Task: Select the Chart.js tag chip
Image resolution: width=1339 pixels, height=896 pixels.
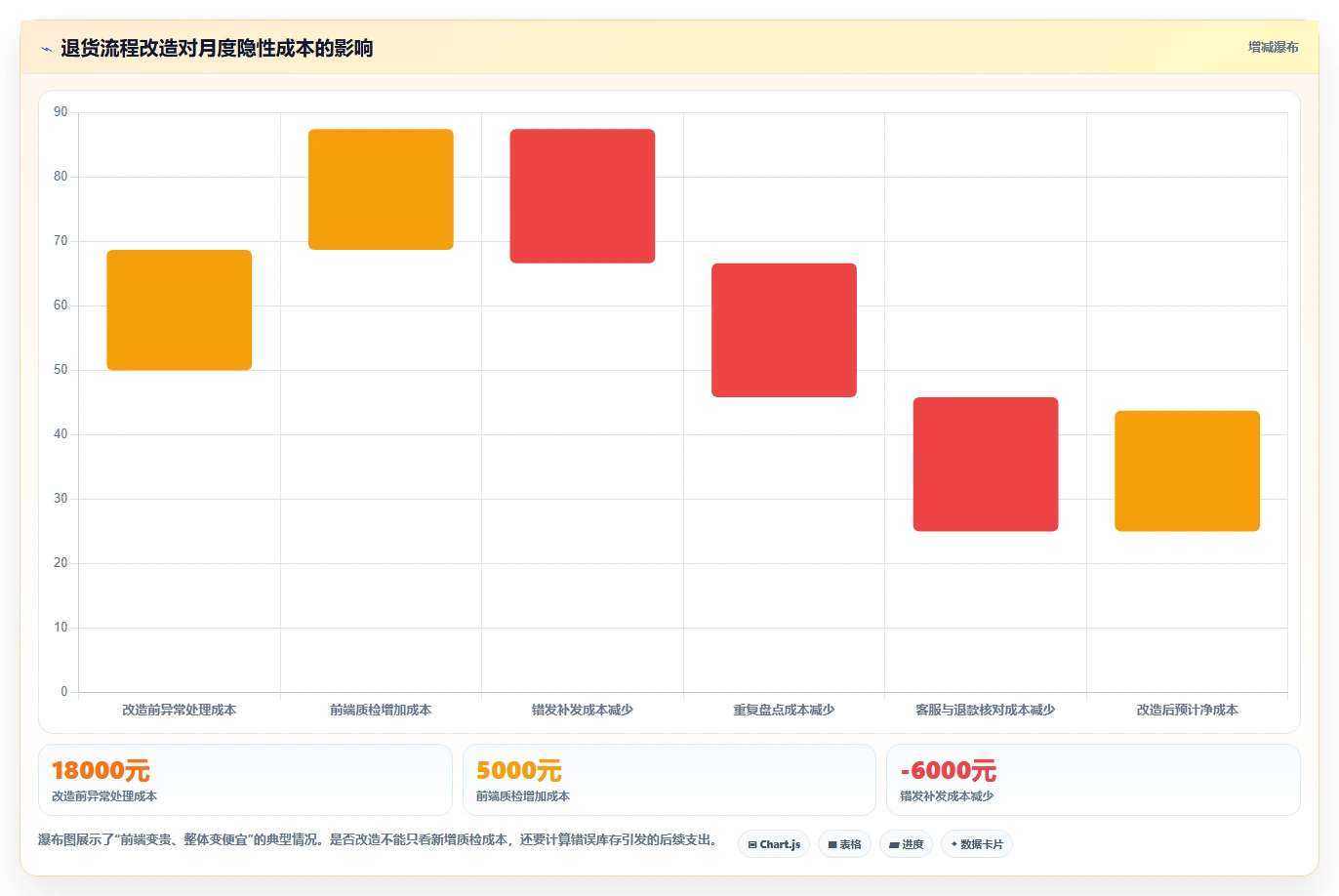Action: click(774, 844)
